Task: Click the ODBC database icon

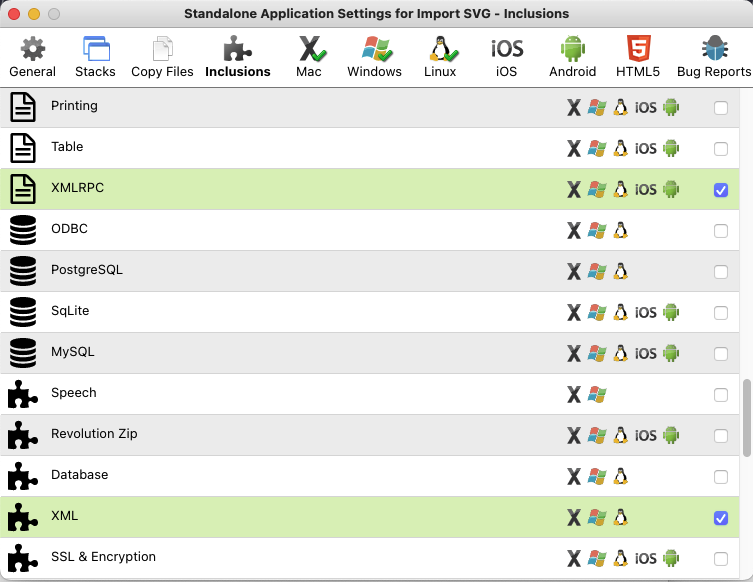Action: tap(23, 230)
